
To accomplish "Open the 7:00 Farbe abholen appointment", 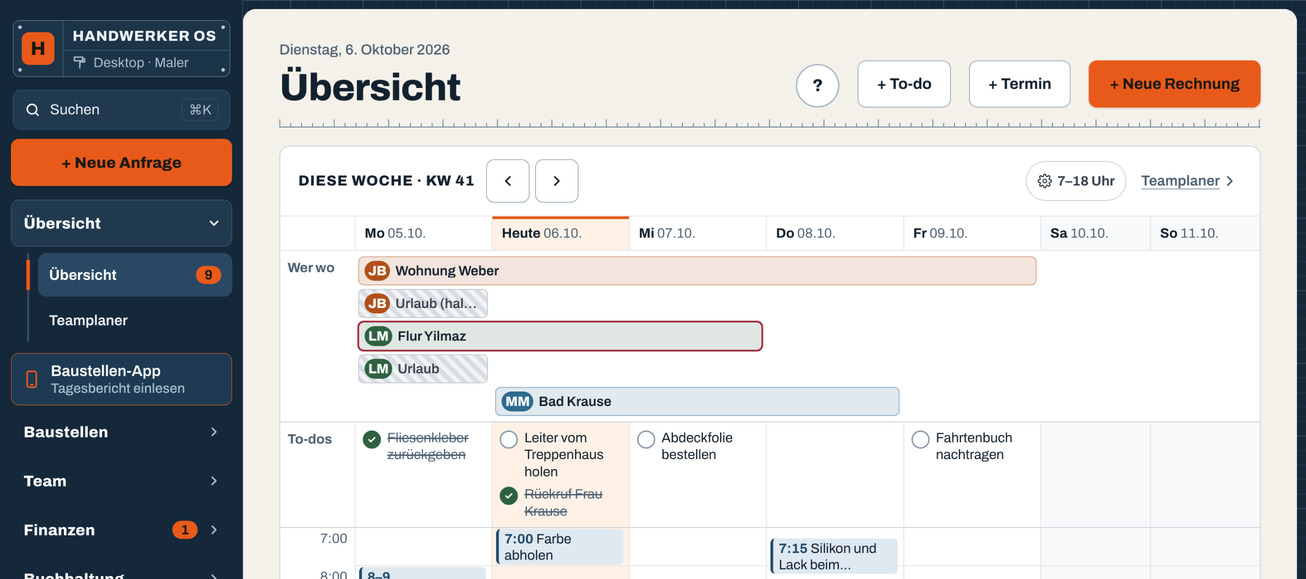I will pyautogui.click(x=560, y=547).
